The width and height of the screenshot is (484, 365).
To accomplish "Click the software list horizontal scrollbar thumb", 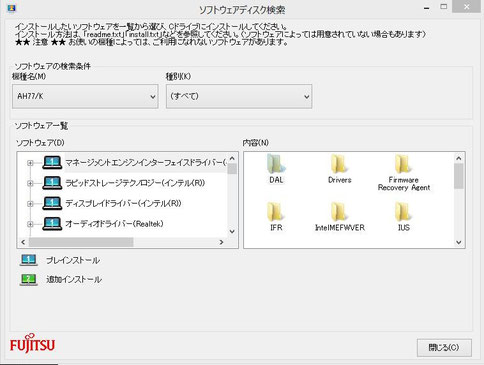I will 81,242.
